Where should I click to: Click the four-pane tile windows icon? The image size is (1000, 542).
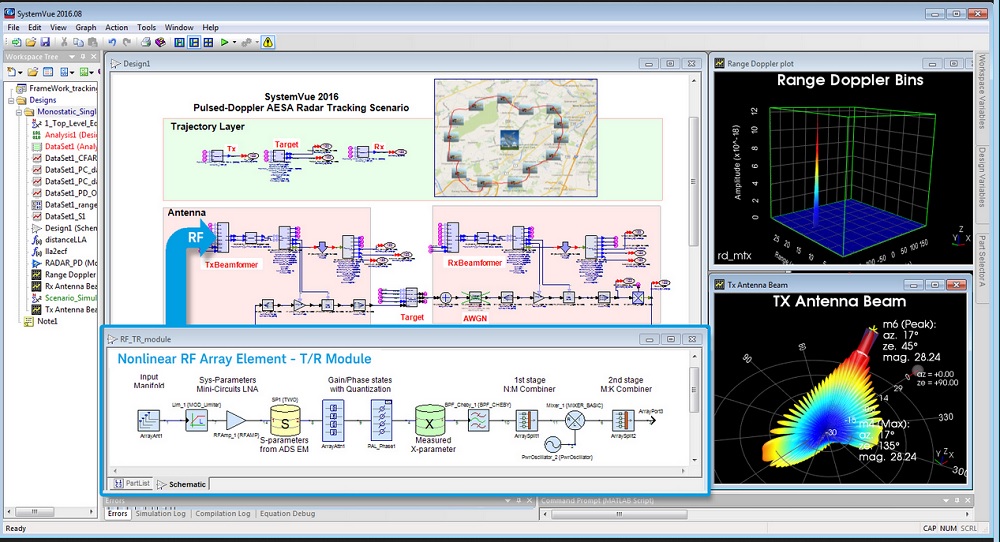(x=208, y=42)
